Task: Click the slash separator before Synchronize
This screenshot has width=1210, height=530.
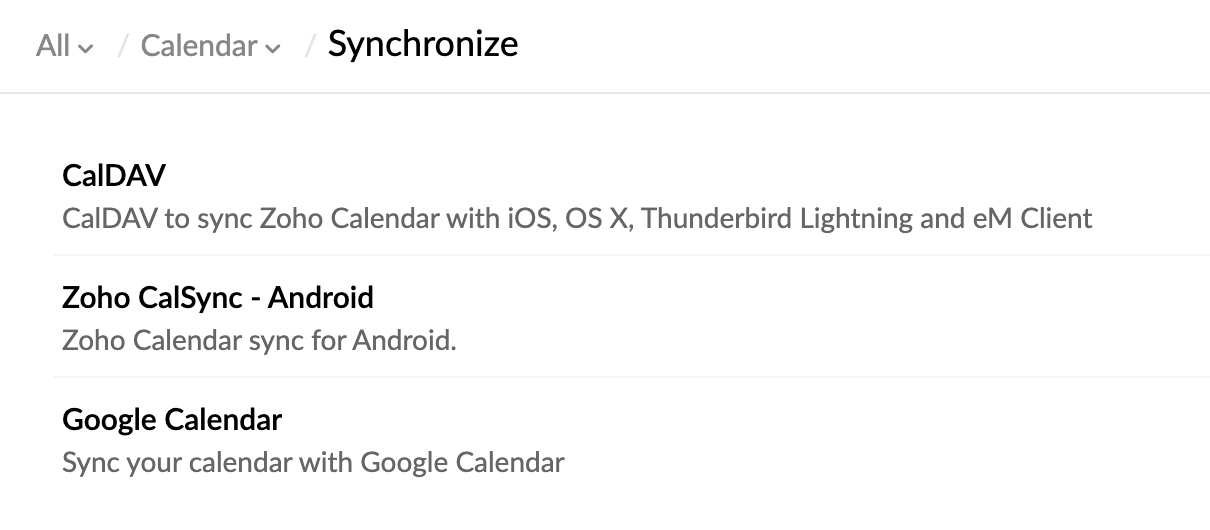Action: coord(310,46)
